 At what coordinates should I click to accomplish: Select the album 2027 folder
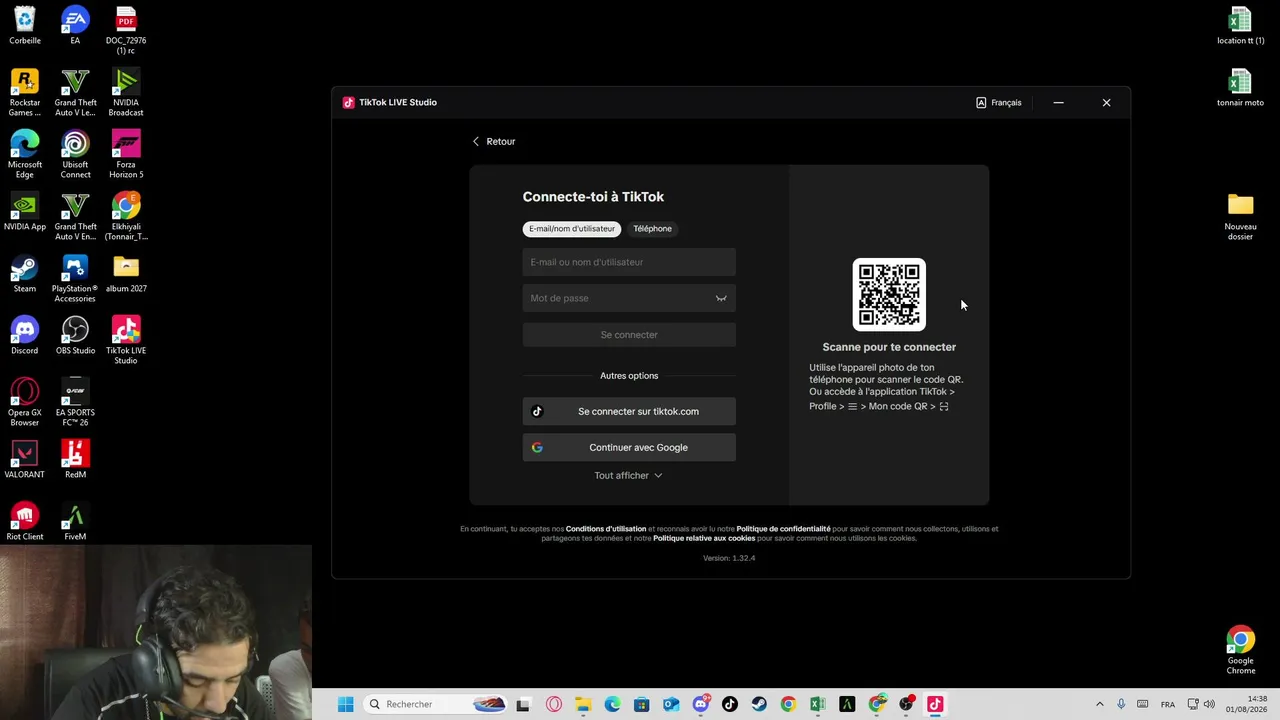pyautogui.click(x=126, y=274)
